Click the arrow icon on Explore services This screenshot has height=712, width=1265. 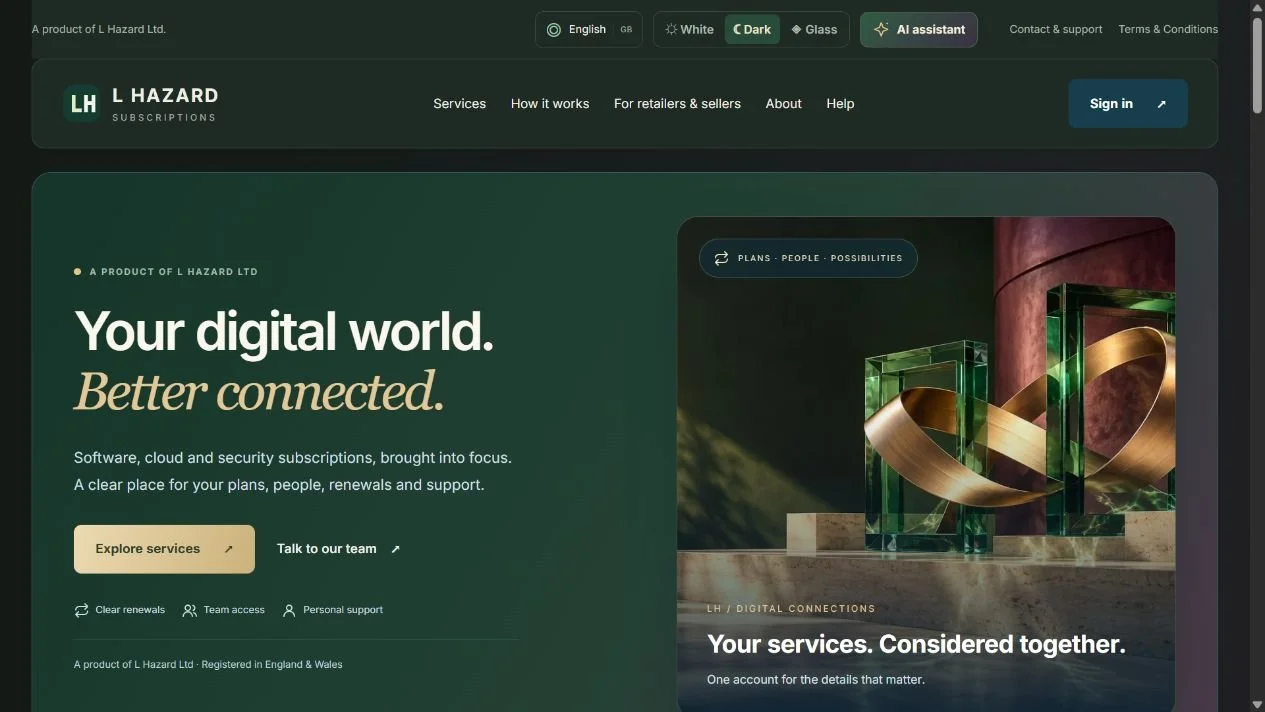click(228, 549)
